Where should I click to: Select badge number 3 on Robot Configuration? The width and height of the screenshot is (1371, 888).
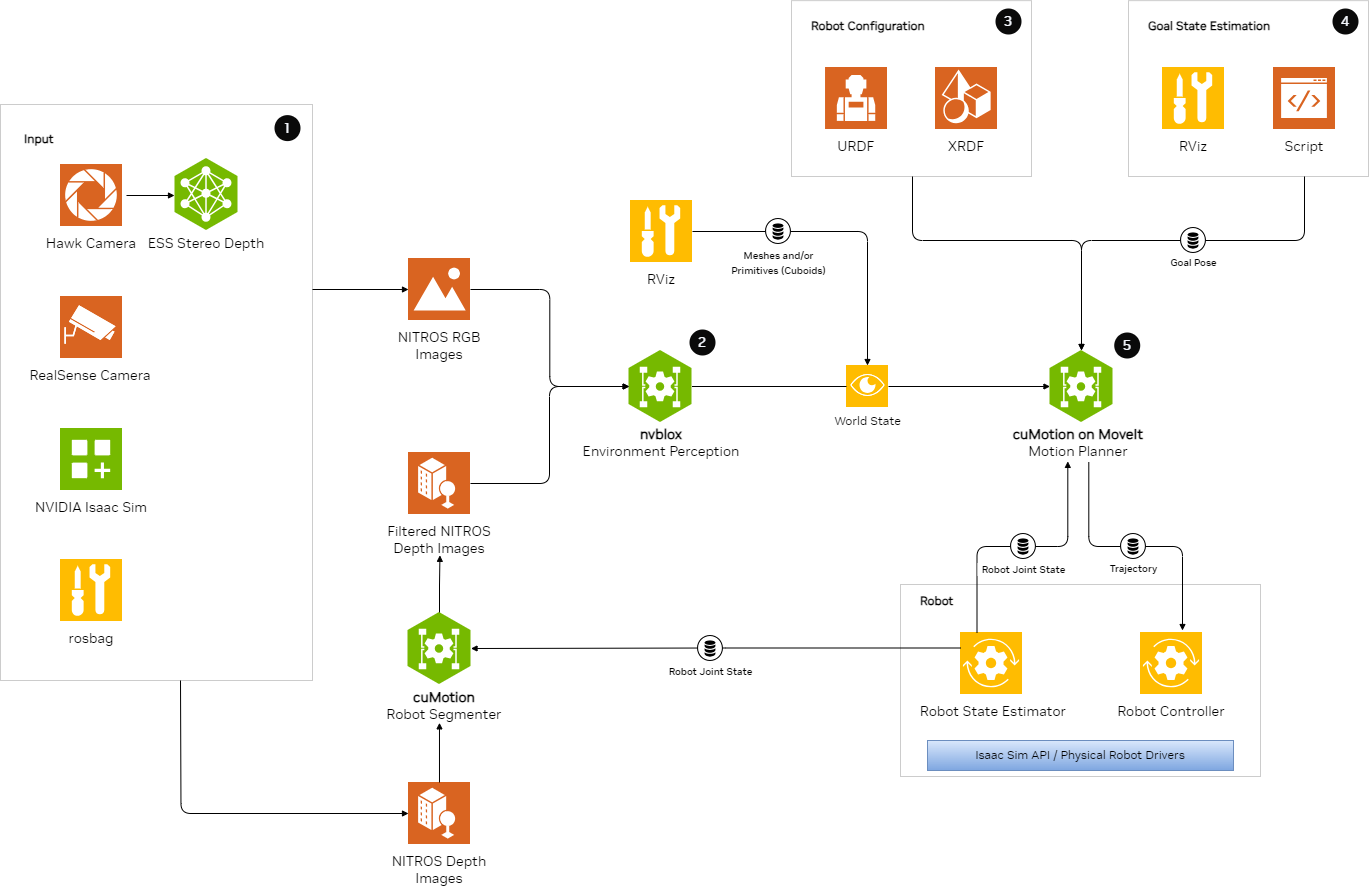pyautogui.click(x=1008, y=20)
